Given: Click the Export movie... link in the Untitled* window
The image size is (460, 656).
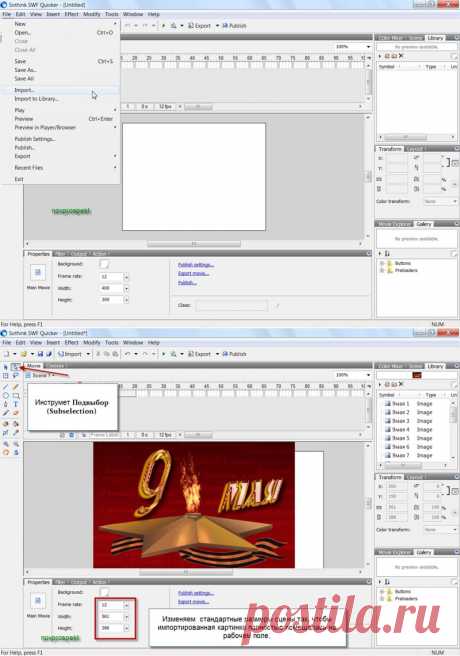Looking at the screenshot, I should 193,602.
